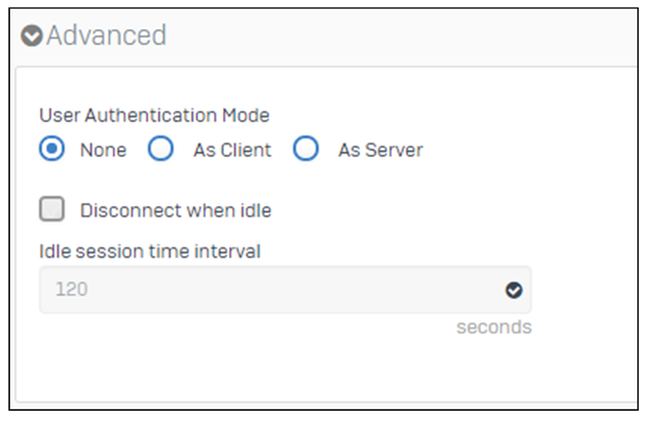649x421 pixels.
Task: Click the middle of the idle interval box
Action: (x=285, y=290)
